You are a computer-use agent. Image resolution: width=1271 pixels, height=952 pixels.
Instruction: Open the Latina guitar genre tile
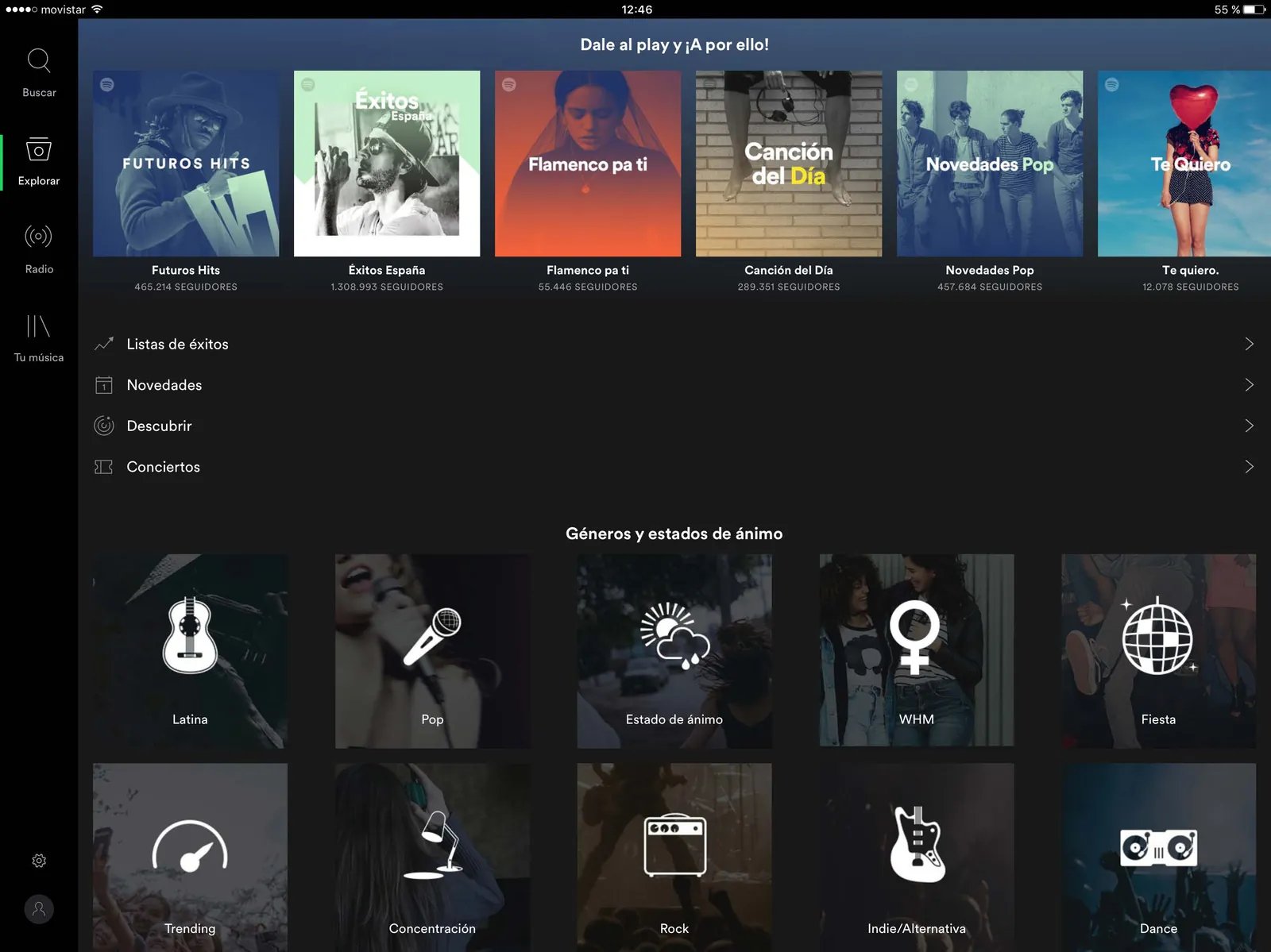tap(190, 651)
